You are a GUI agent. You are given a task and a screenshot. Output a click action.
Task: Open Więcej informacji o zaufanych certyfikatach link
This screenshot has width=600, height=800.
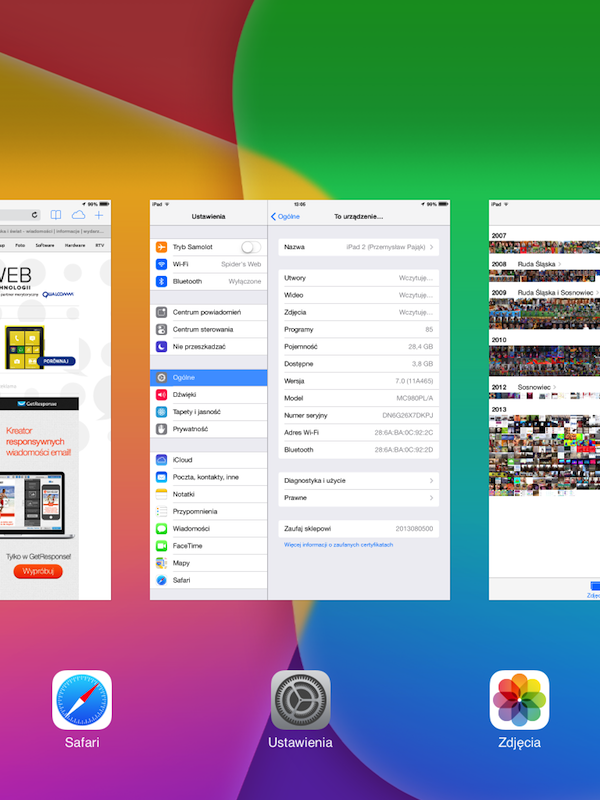click(338, 545)
